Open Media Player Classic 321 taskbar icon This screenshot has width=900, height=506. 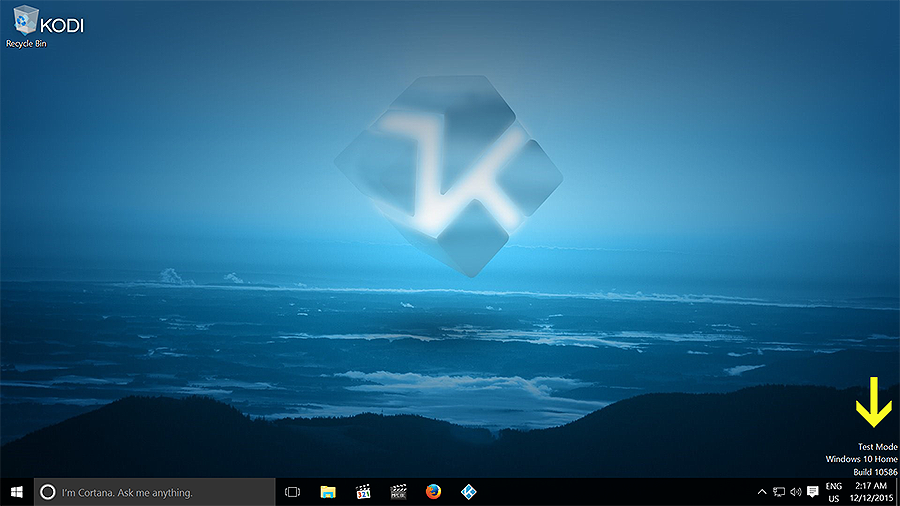(363, 492)
